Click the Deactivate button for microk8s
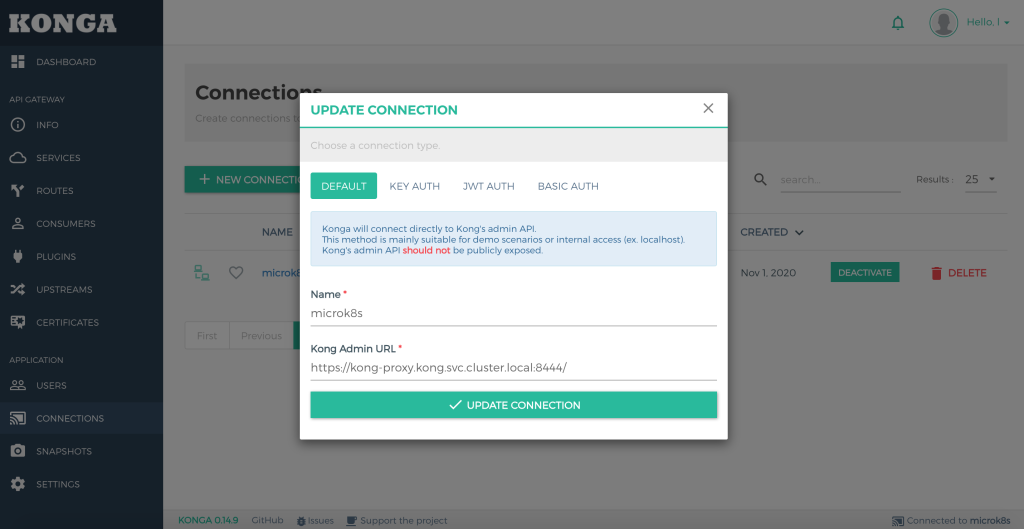 (x=865, y=272)
